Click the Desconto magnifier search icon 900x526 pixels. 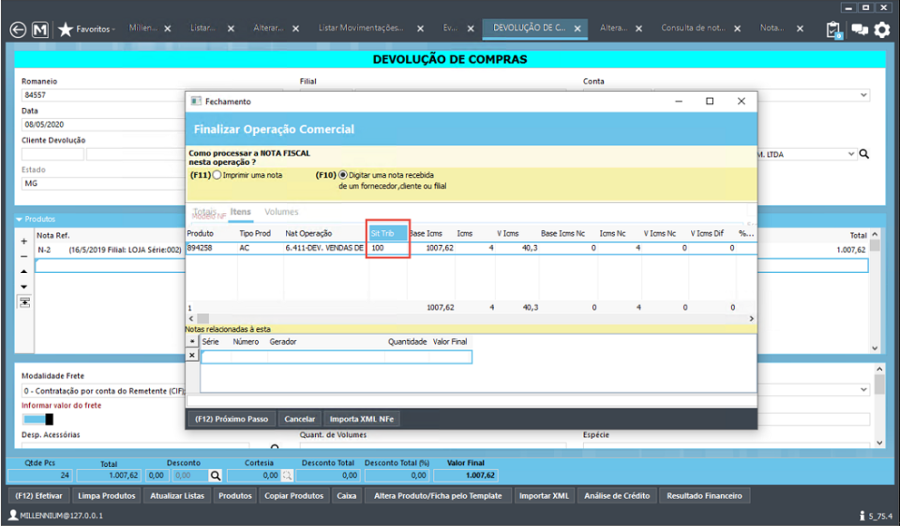(x=217, y=477)
